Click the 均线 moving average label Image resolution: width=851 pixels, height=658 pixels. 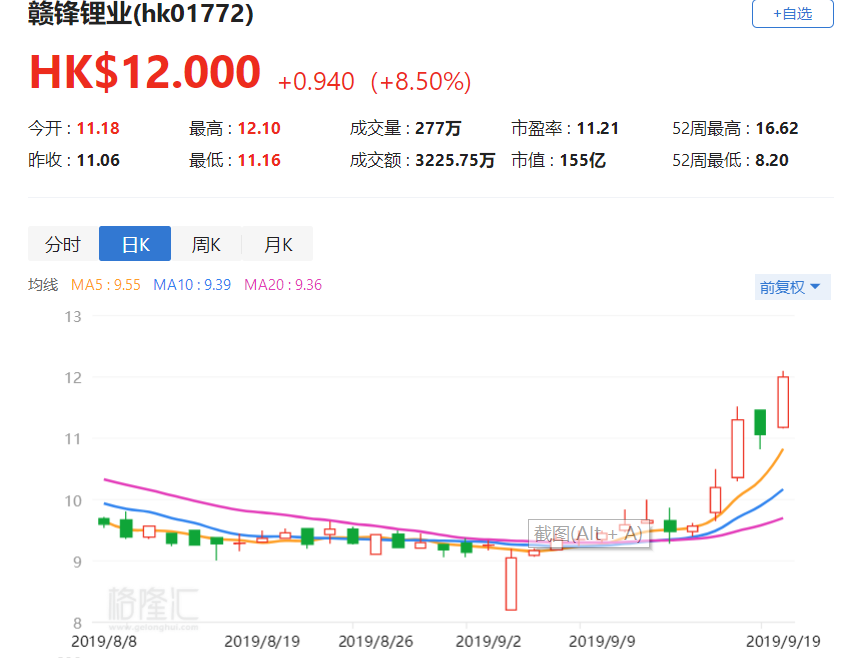coord(43,284)
